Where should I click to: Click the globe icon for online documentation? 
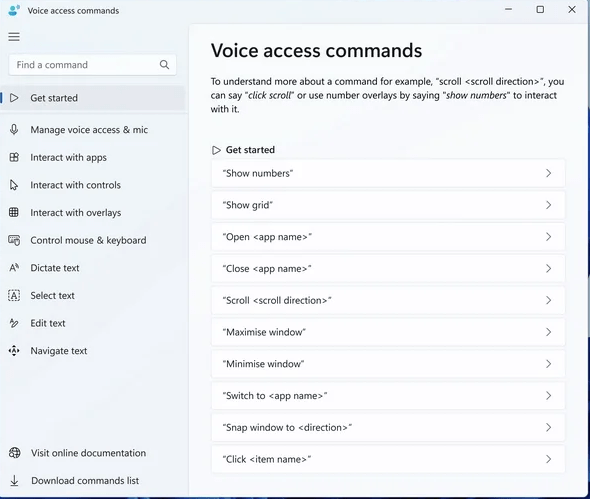pyautogui.click(x=14, y=453)
